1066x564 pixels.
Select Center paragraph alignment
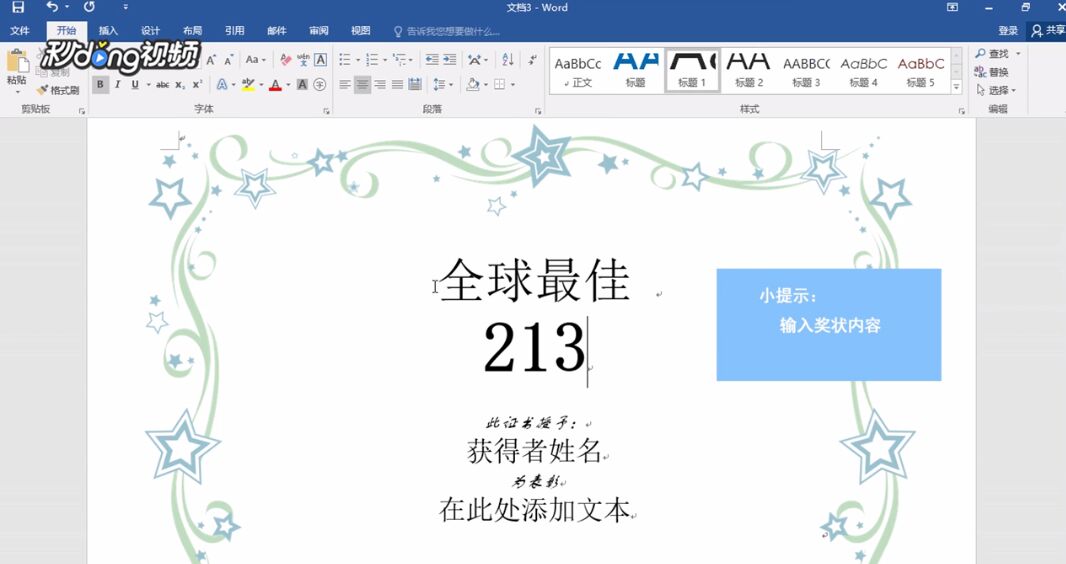[x=362, y=84]
